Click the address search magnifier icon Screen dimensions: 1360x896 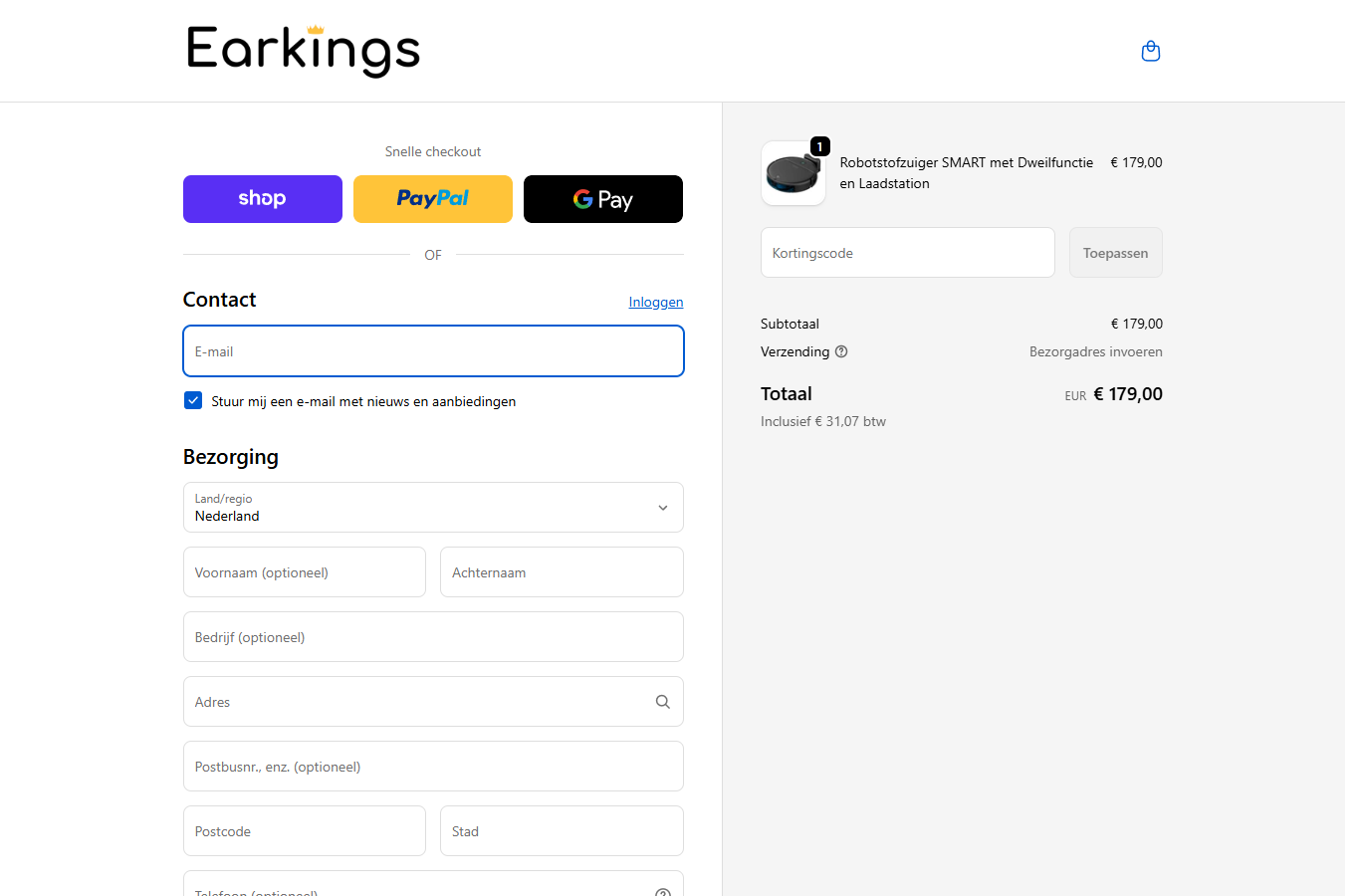tap(662, 702)
